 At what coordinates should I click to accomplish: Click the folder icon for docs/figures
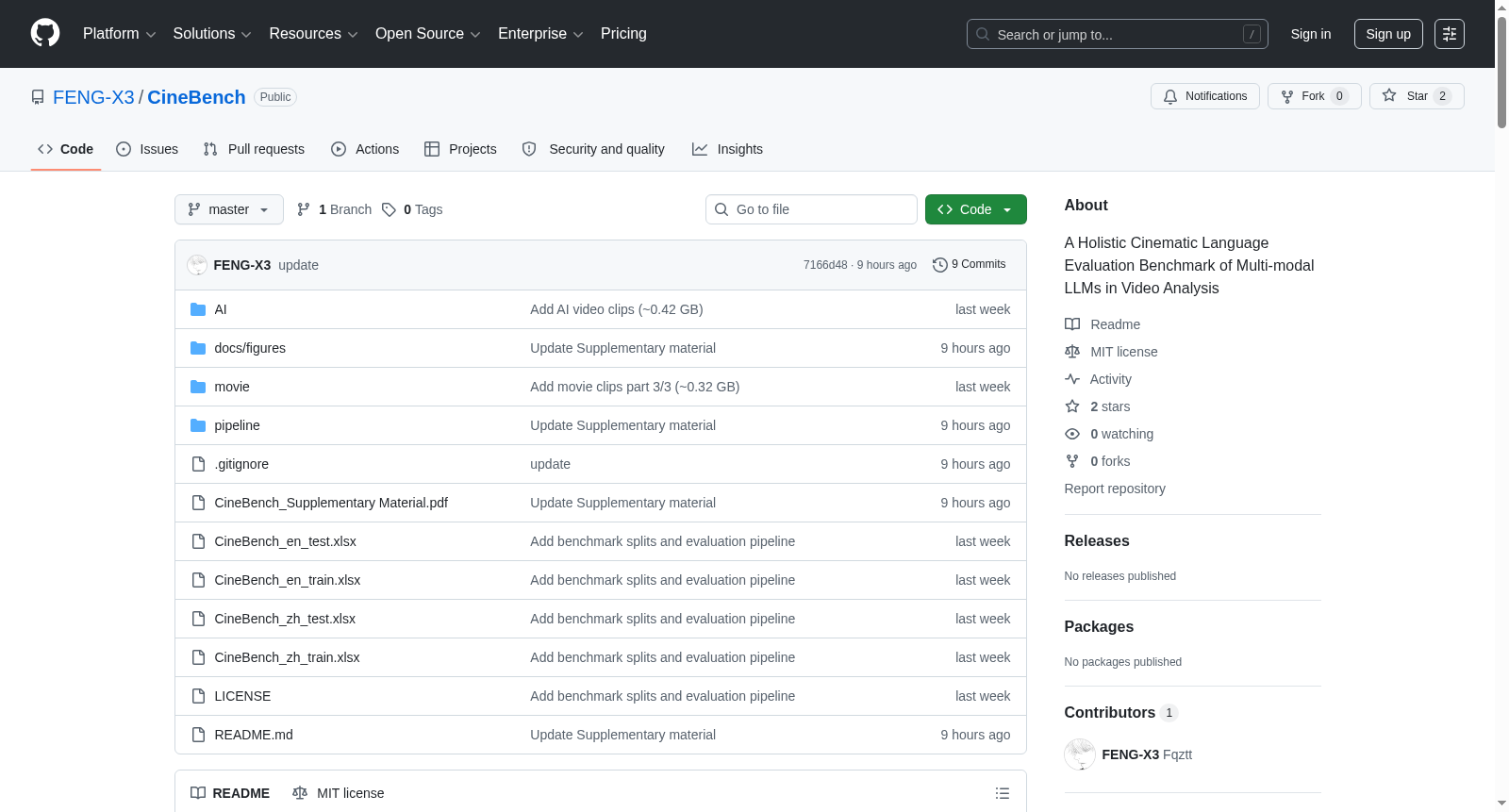pyautogui.click(x=198, y=348)
